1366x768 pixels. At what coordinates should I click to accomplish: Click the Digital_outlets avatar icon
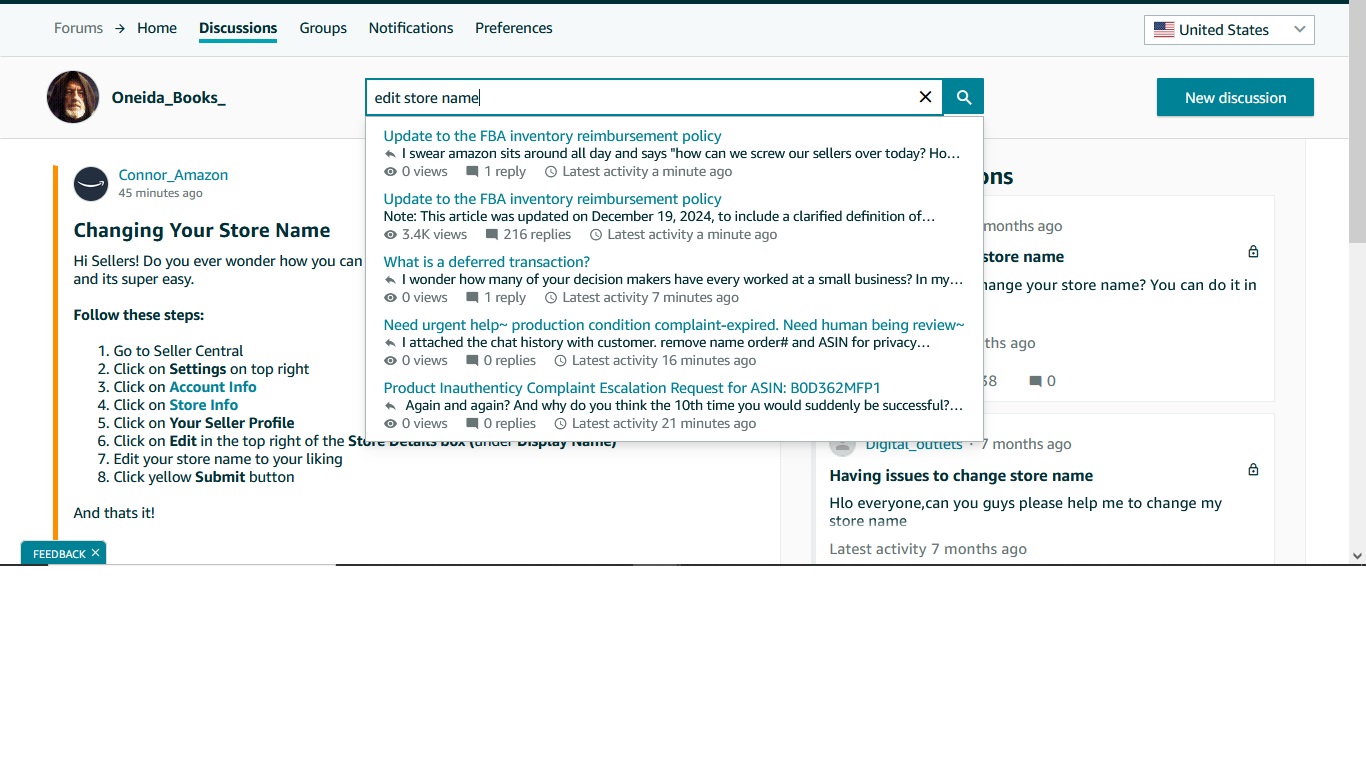pyautogui.click(x=843, y=444)
